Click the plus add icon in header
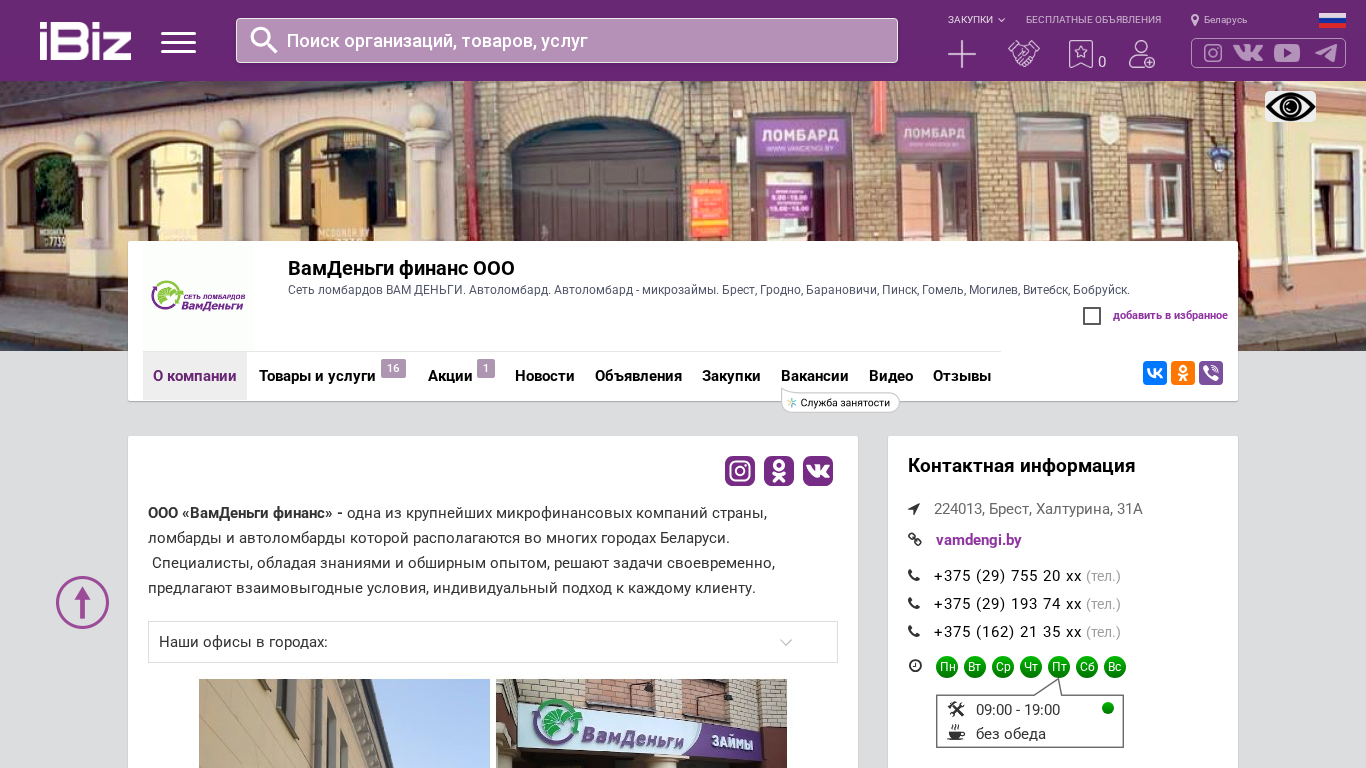1366x768 pixels. coord(961,54)
